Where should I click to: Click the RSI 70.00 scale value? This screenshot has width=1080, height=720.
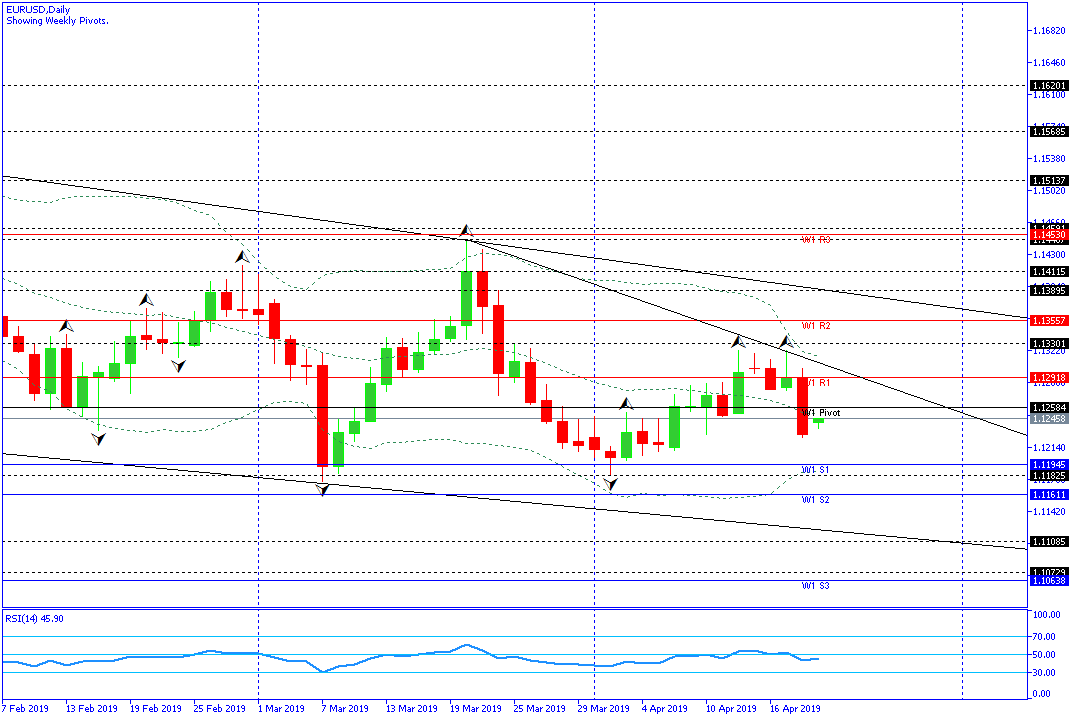click(x=1045, y=637)
